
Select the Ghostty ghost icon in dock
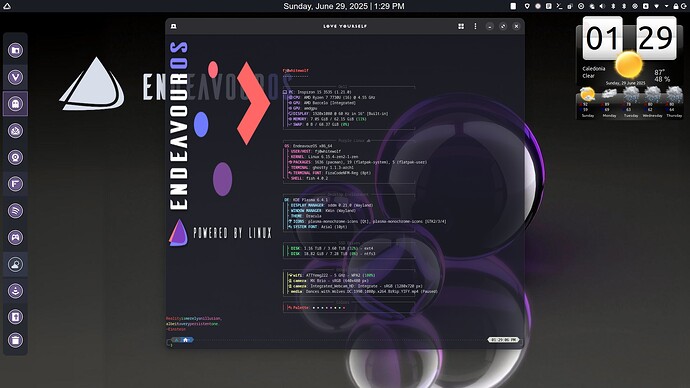point(15,104)
